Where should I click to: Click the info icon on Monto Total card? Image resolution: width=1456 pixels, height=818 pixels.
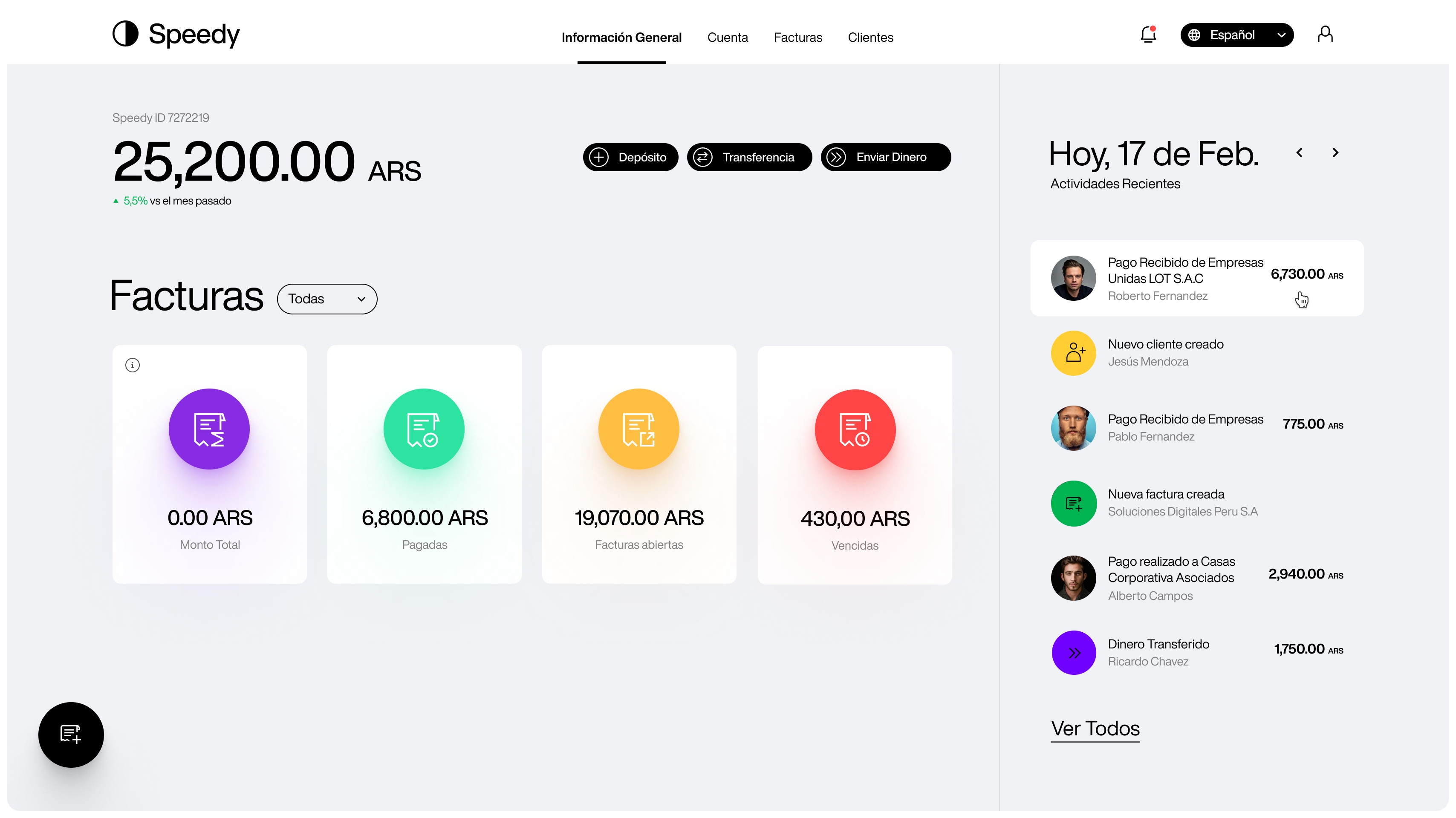click(132, 365)
